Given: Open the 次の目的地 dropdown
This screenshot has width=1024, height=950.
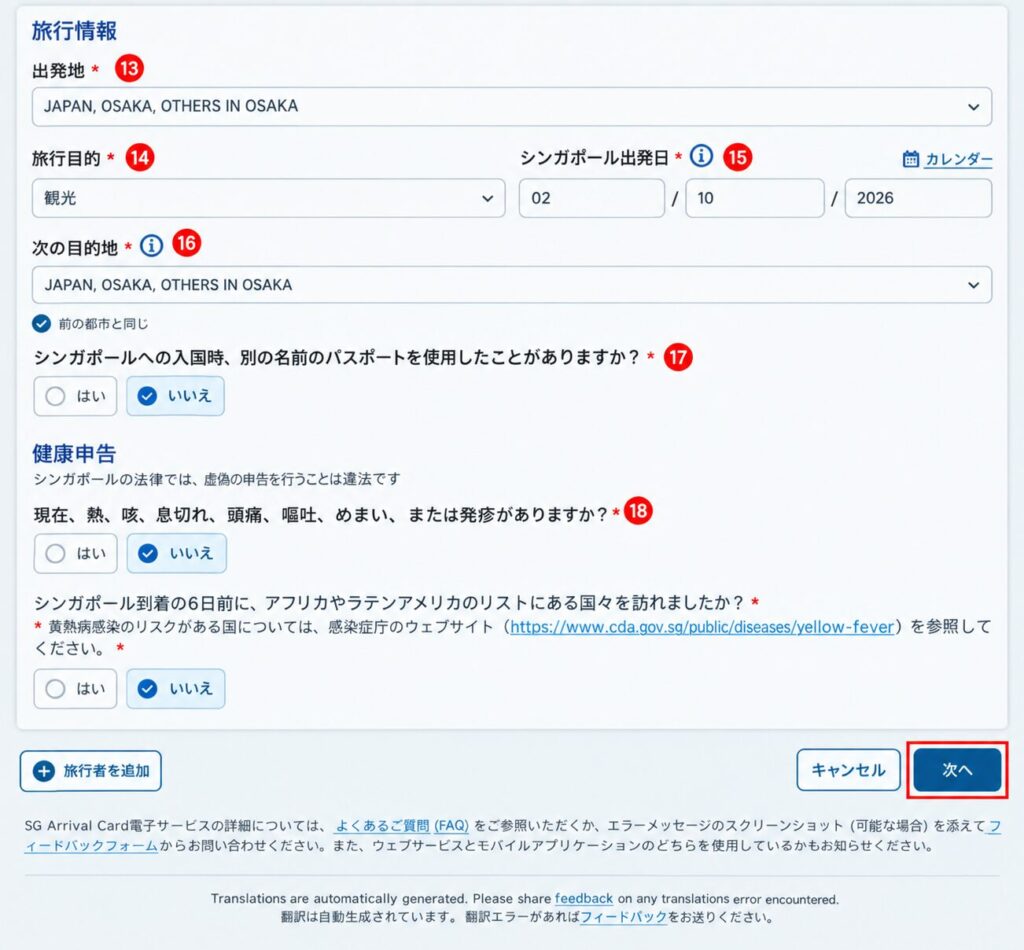Looking at the screenshot, I should (x=511, y=285).
